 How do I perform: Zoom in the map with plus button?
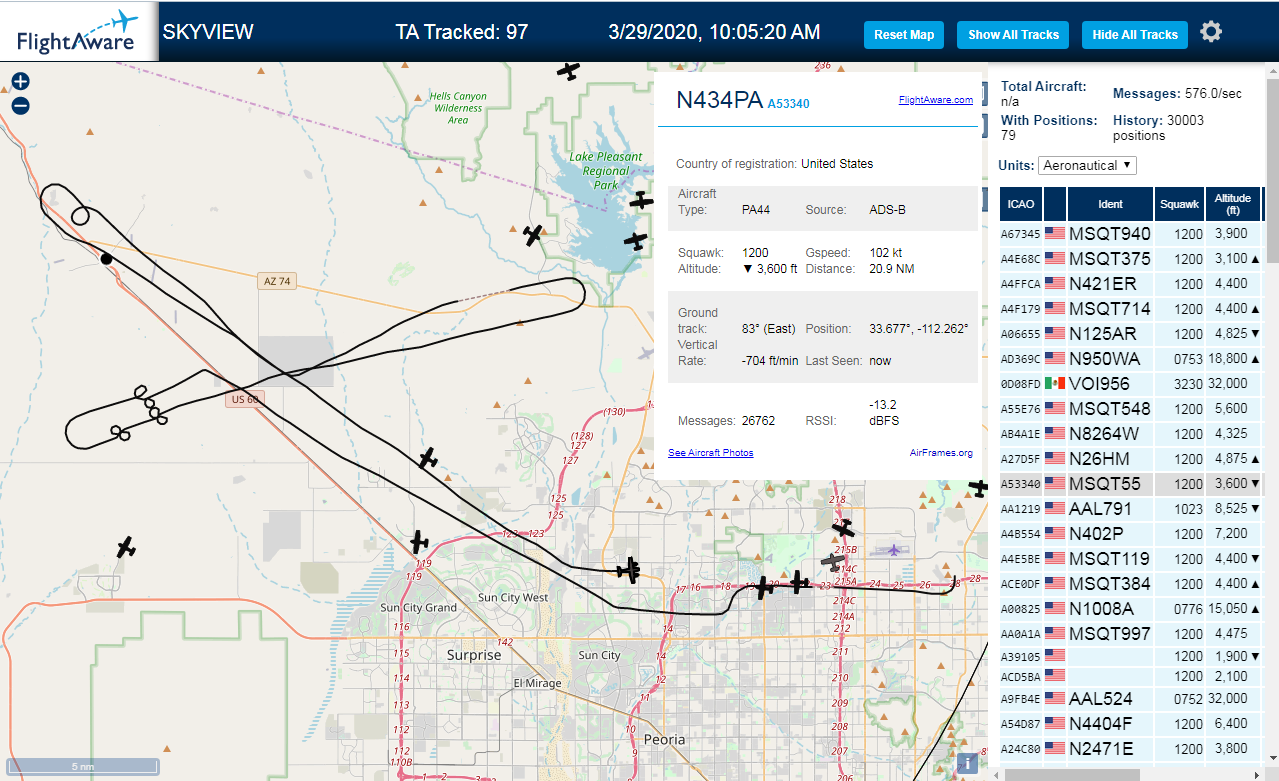(x=20, y=82)
